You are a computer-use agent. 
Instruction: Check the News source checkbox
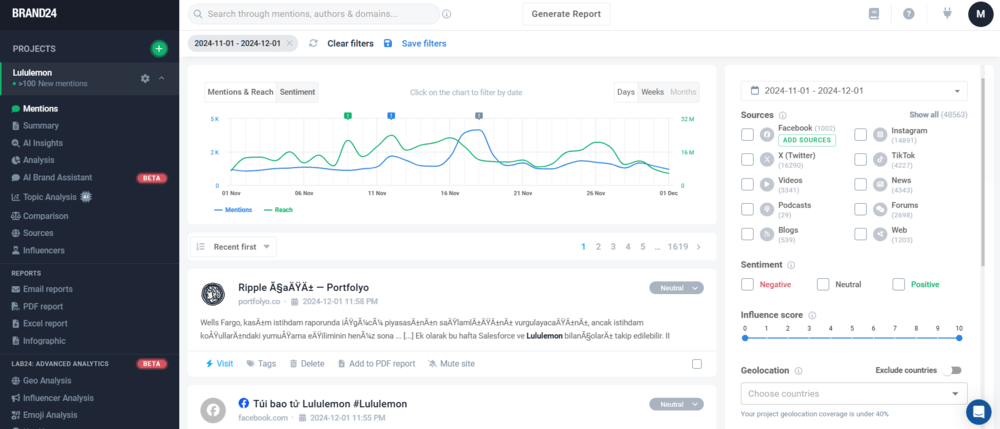click(860, 184)
